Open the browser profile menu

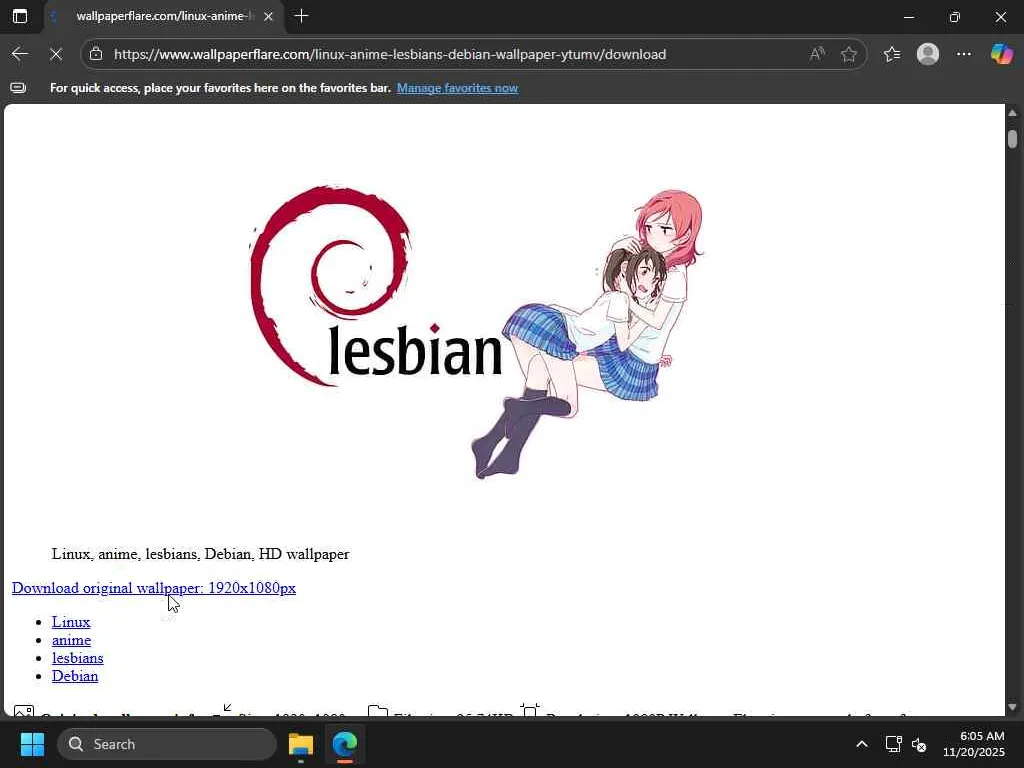[928, 54]
